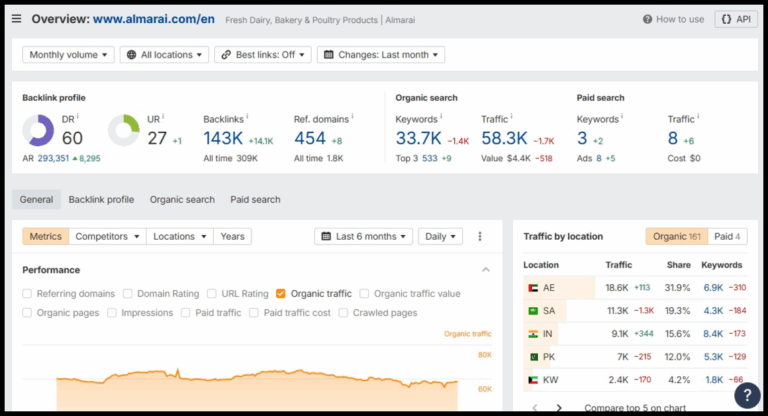The height and width of the screenshot is (416, 768).
Task: Open the Daily interval dropdown
Action: tap(440, 236)
